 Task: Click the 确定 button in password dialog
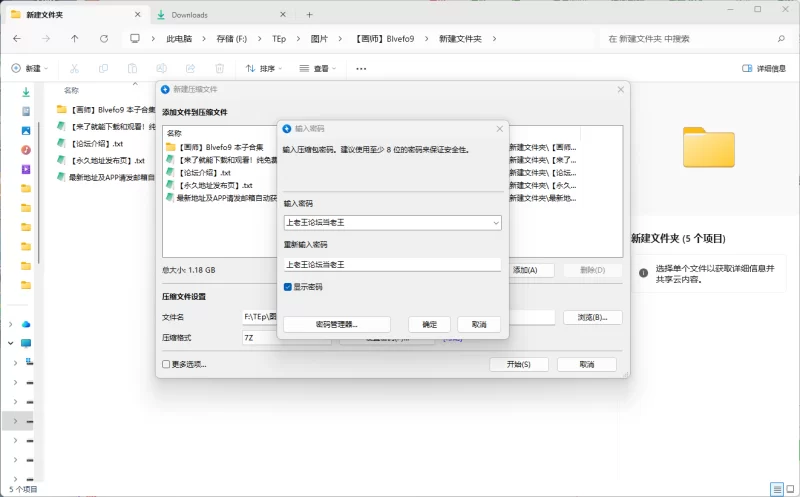coord(429,325)
